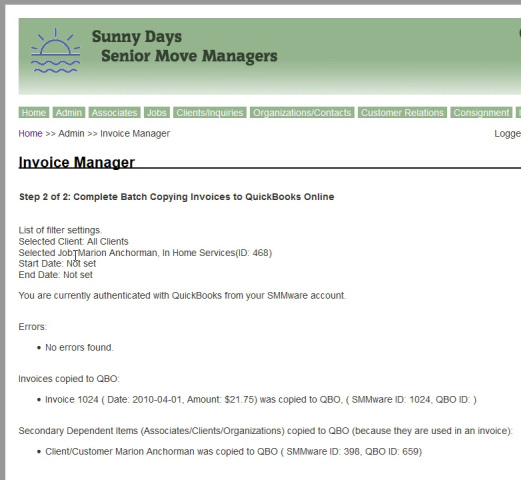This screenshot has width=521, height=480.
Task: Follow the Home breadcrumb link
Action: point(30,134)
